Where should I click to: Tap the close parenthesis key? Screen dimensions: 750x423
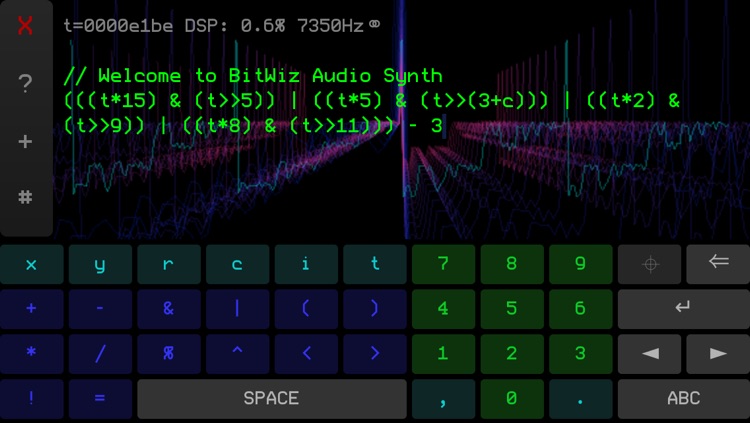coord(375,309)
